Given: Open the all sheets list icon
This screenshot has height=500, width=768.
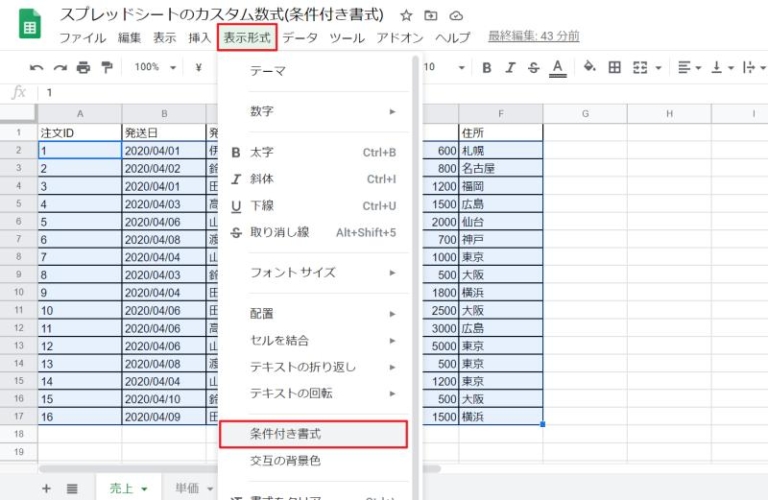Looking at the screenshot, I should (x=72, y=488).
